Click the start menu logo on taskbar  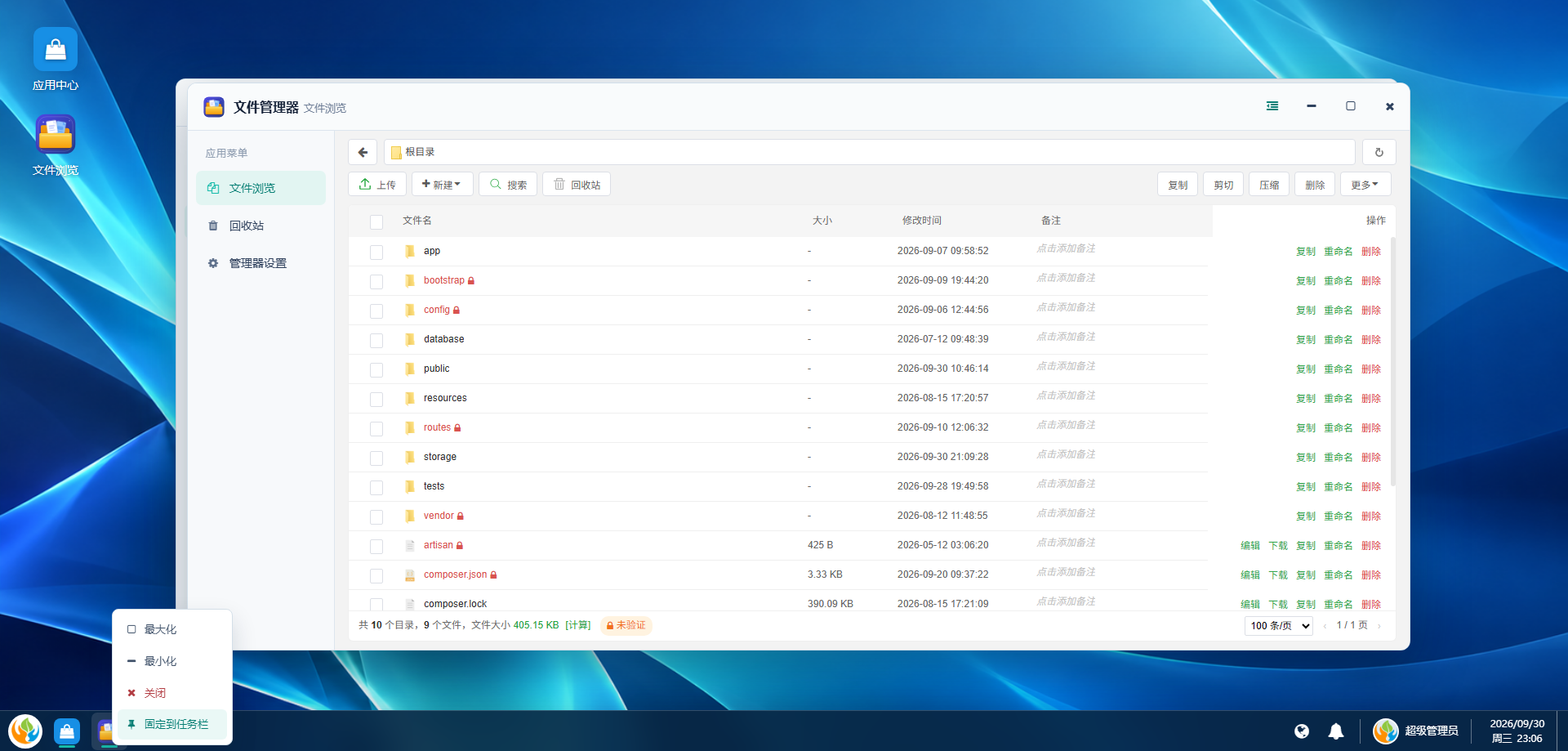[x=25, y=731]
